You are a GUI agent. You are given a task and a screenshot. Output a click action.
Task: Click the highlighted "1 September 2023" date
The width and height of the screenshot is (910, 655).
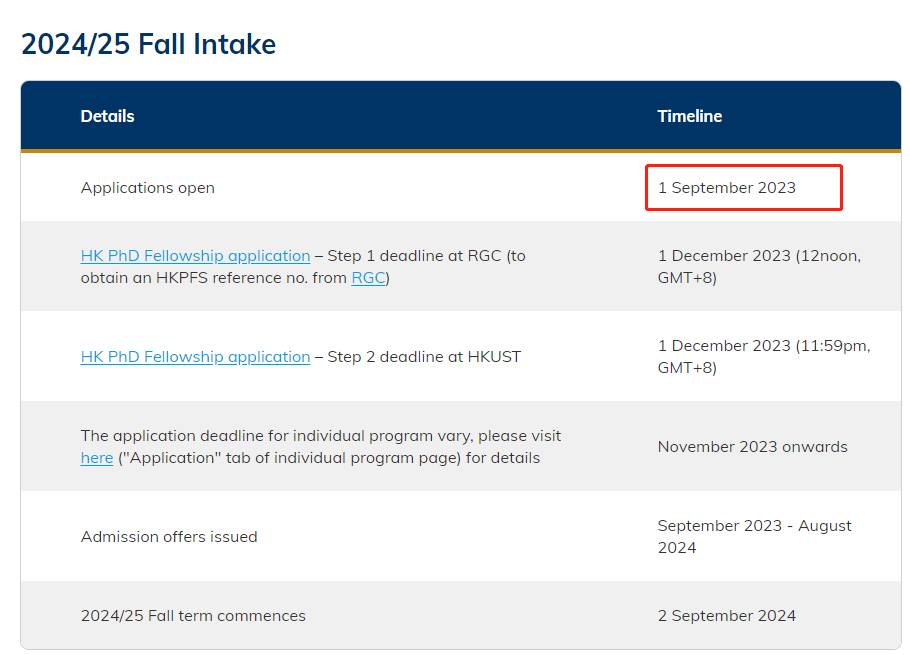(x=727, y=188)
